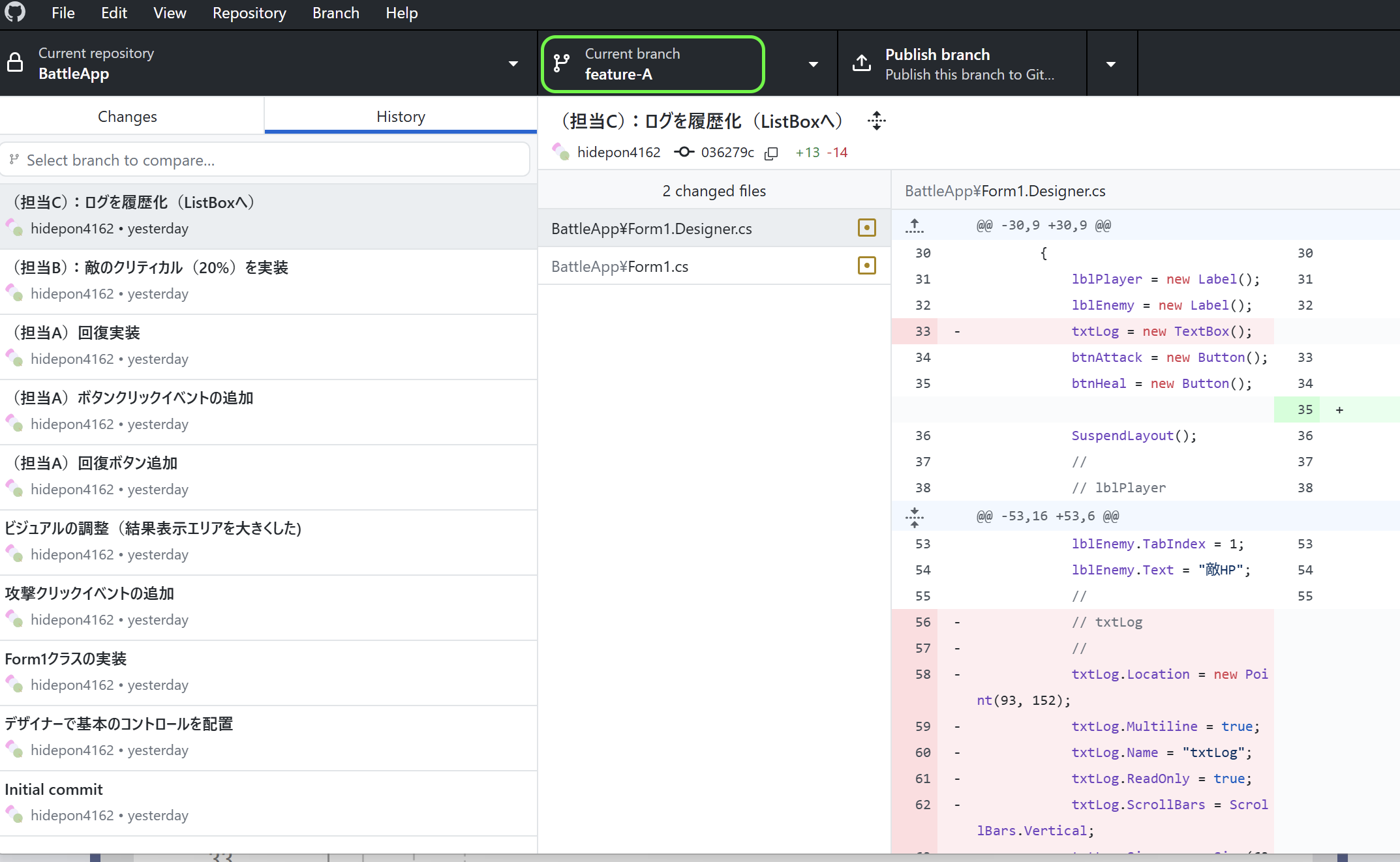
Task: Open changed file BattleApp¥Form1.Designer.cs
Action: 714,228
